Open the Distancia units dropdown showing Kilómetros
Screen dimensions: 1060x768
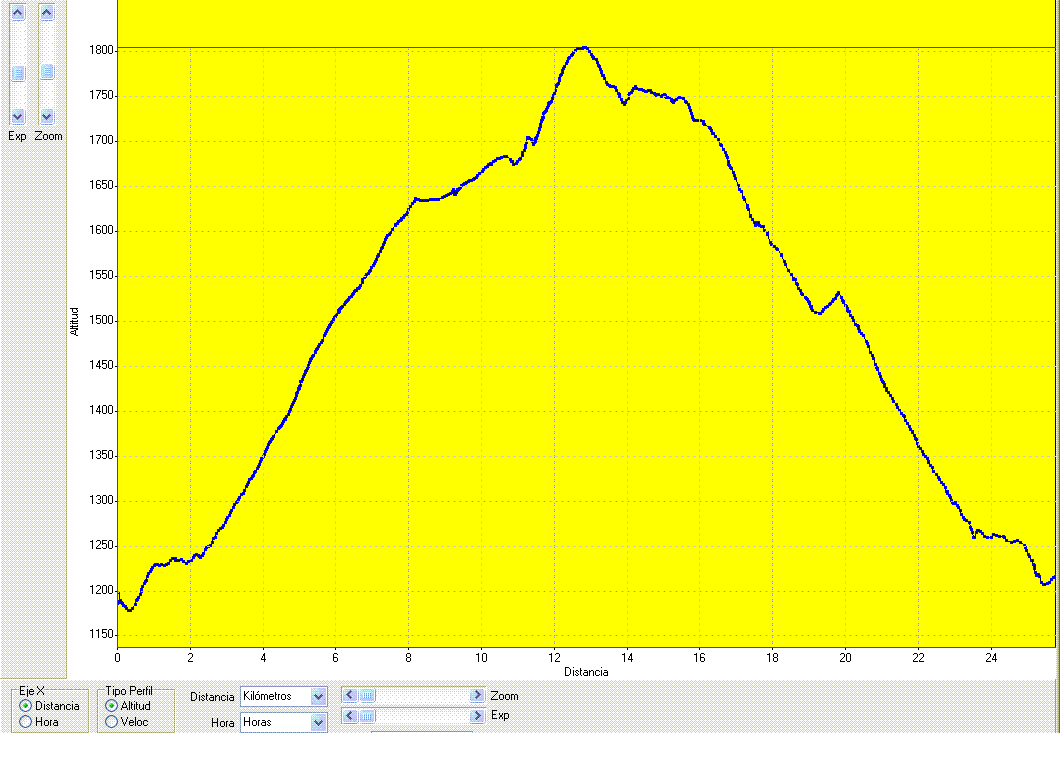tap(318, 696)
